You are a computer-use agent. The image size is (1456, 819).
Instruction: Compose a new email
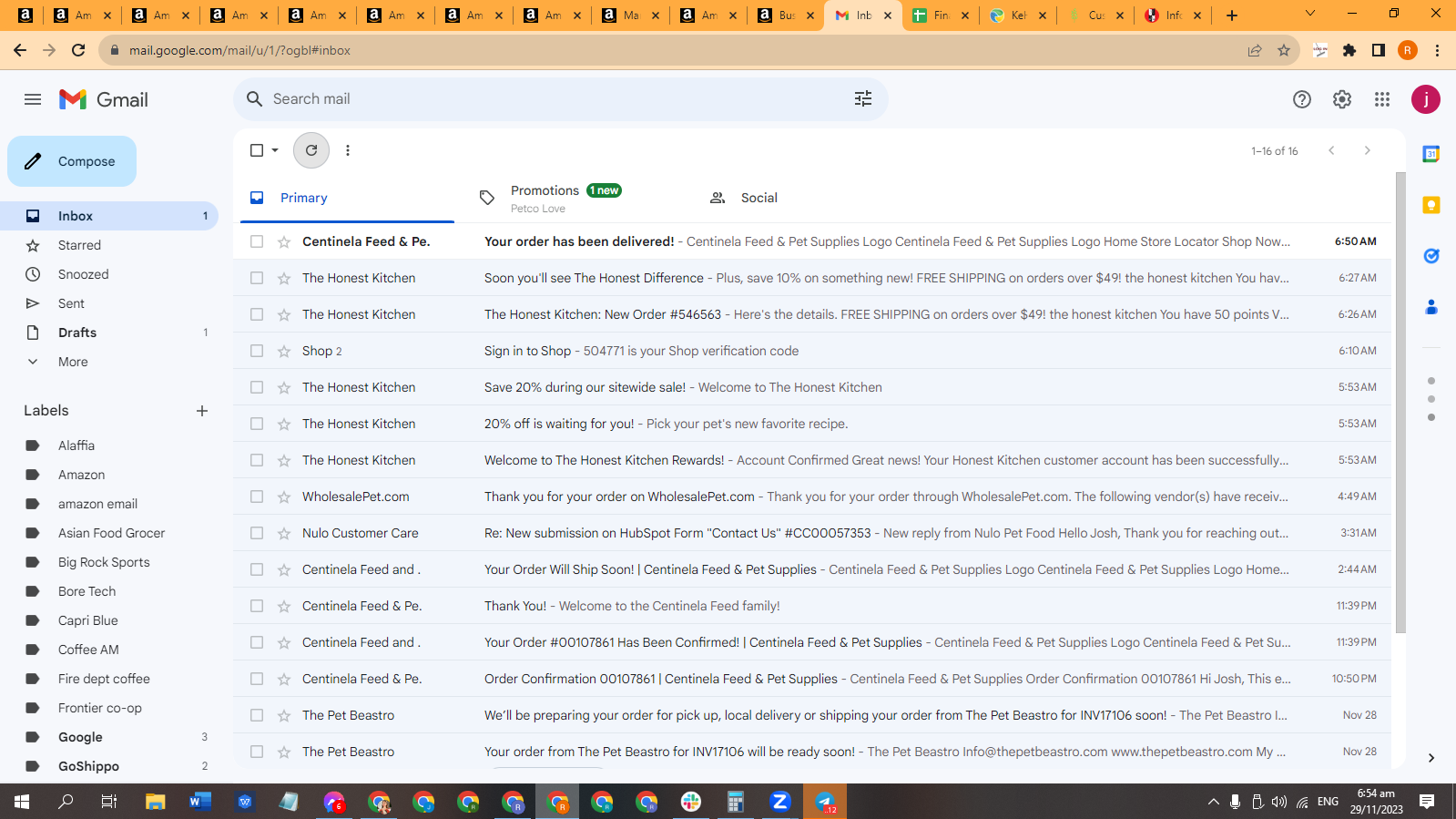coord(72,161)
